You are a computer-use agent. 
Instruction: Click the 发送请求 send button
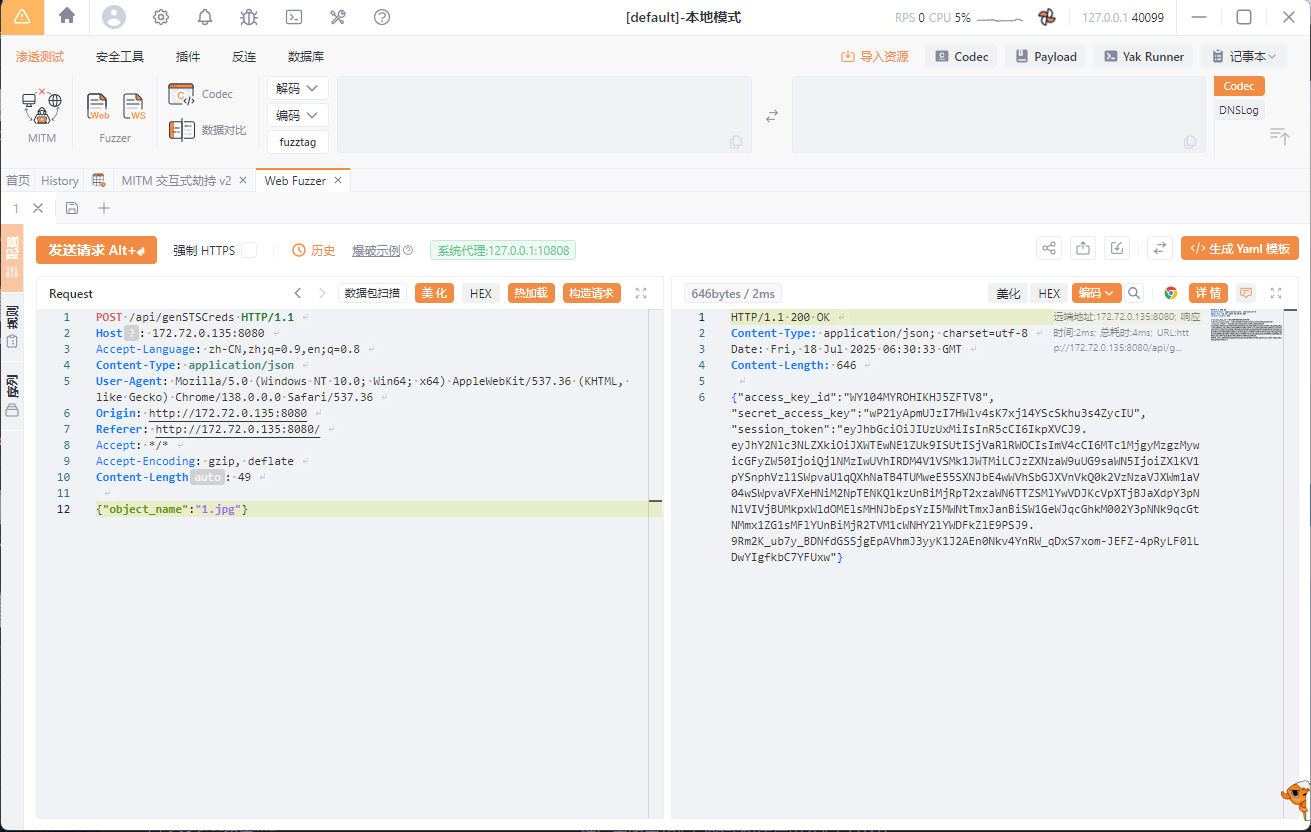[x=97, y=250]
